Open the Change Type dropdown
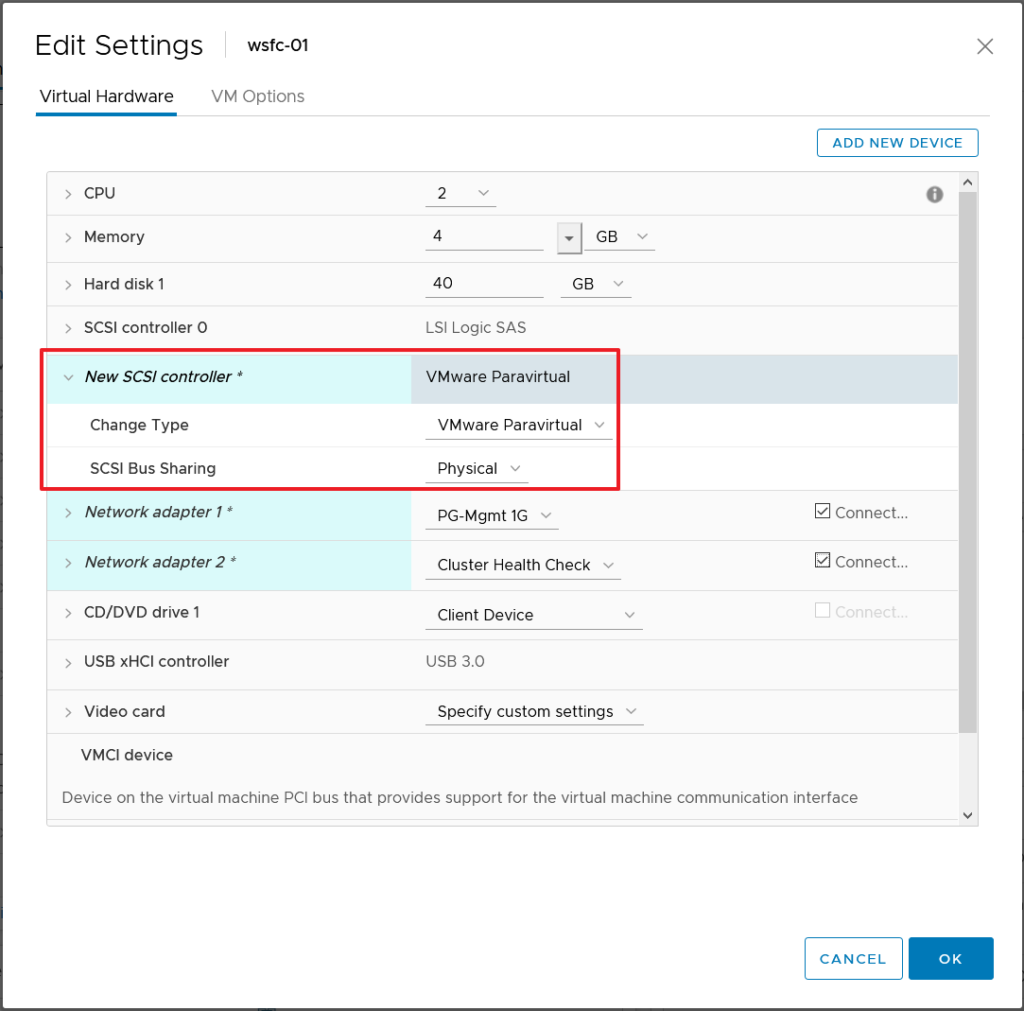Screen dimensions: 1024x1011 pyautogui.click(x=518, y=425)
